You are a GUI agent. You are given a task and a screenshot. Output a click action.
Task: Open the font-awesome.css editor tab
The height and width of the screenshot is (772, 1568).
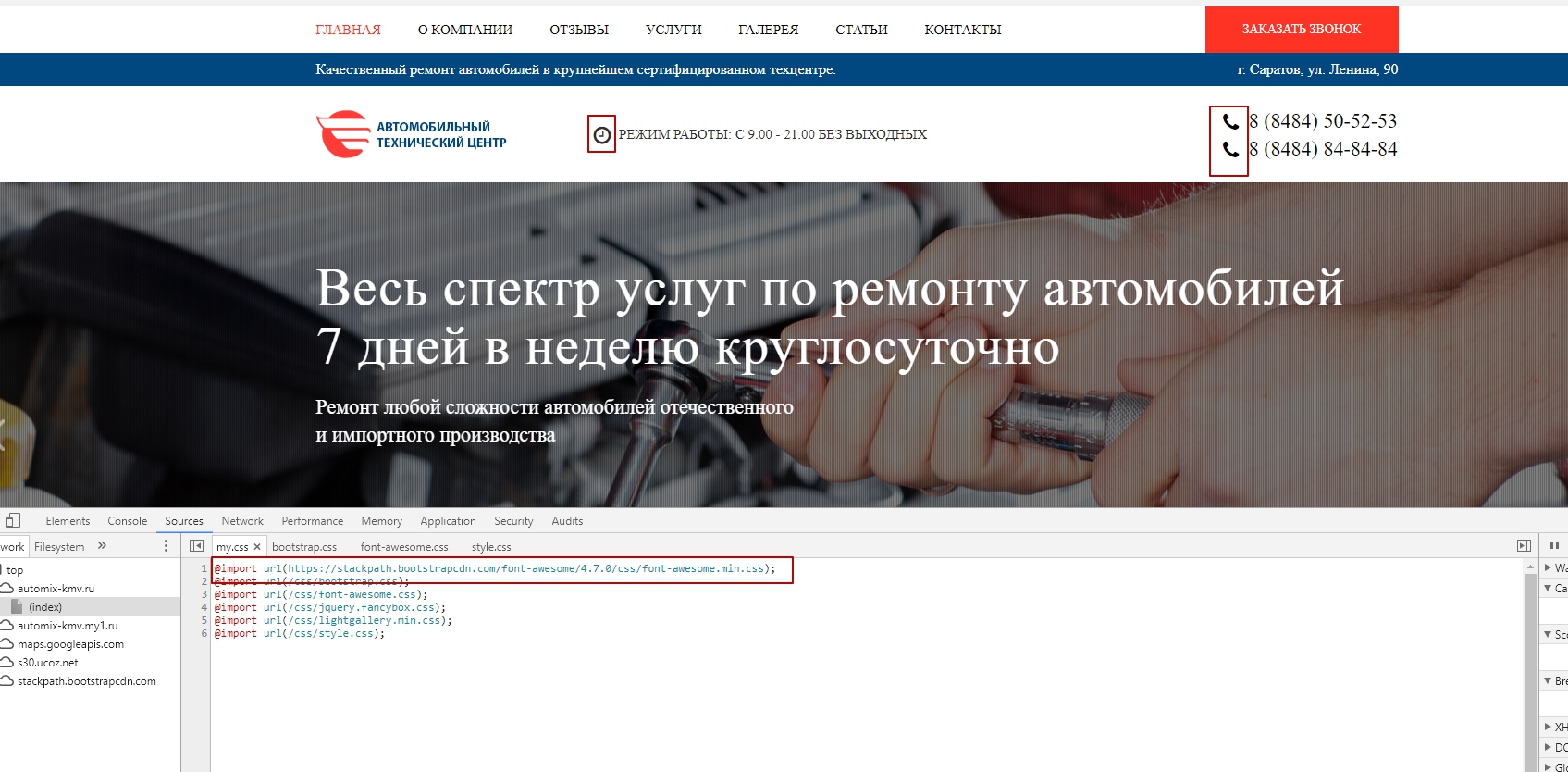403,547
